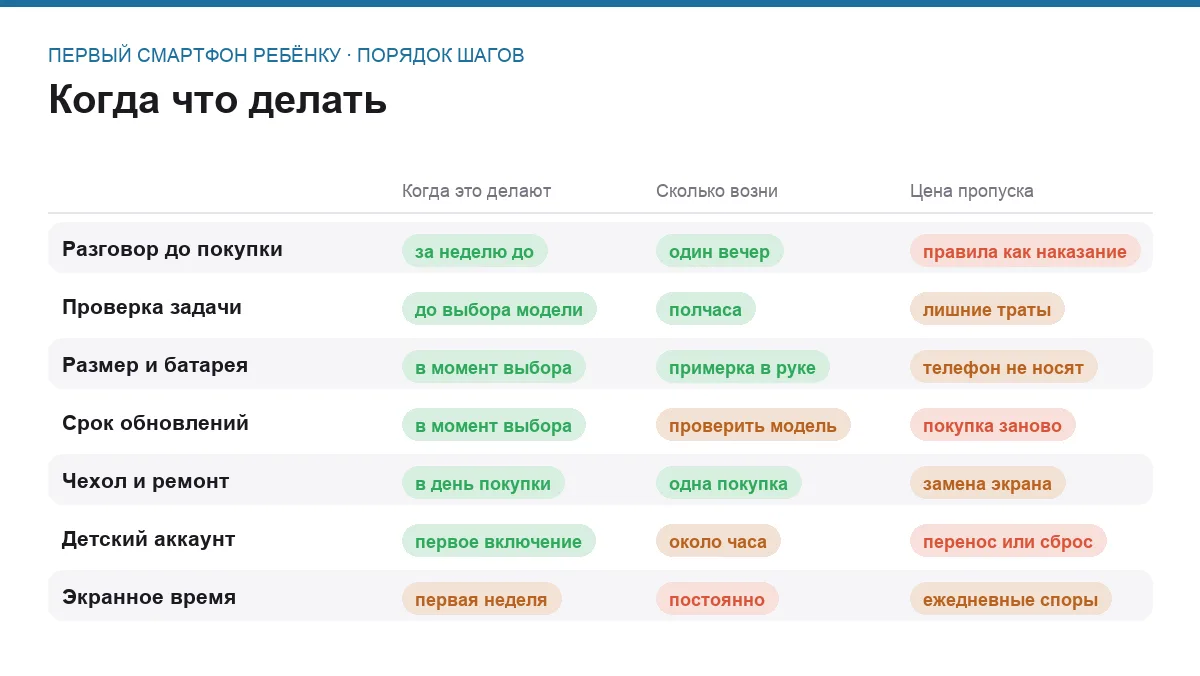Click the 'постоянно' pill
The image size is (1200, 676).
tap(717, 599)
